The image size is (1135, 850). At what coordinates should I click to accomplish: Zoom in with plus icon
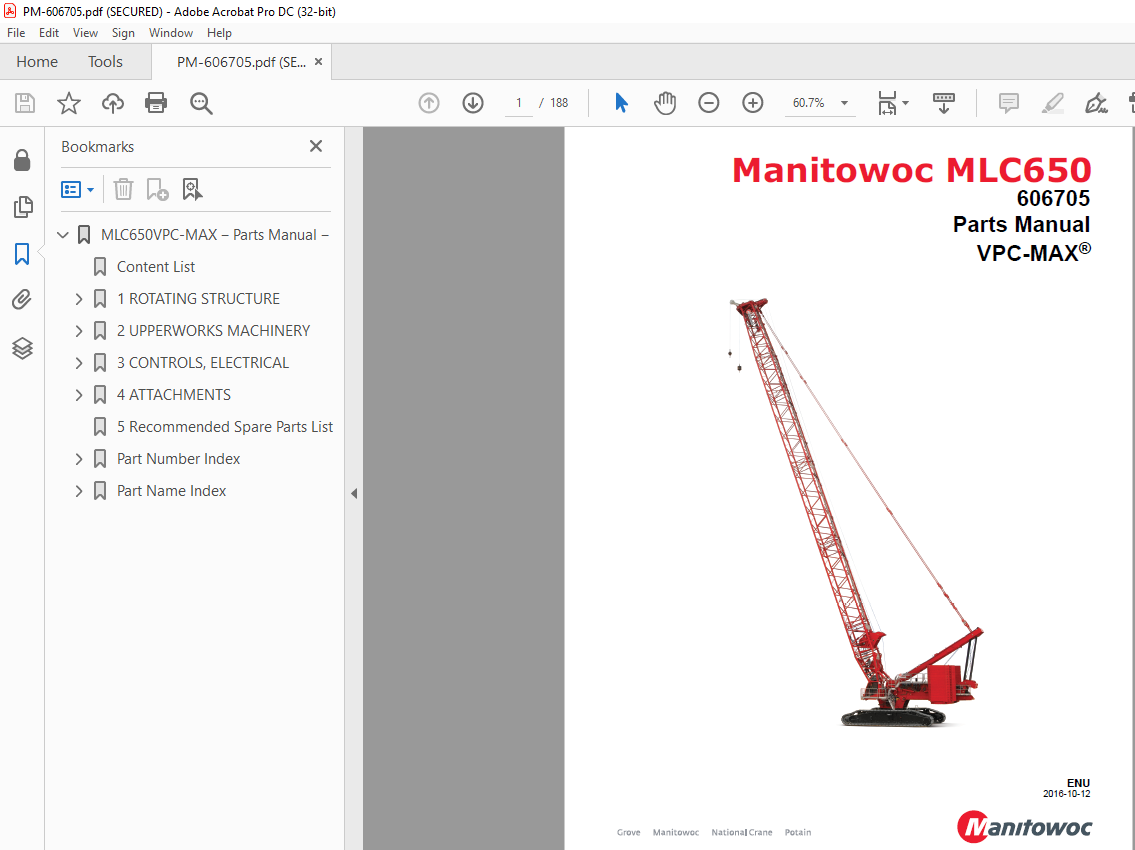pyautogui.click(x=753, y=103)
